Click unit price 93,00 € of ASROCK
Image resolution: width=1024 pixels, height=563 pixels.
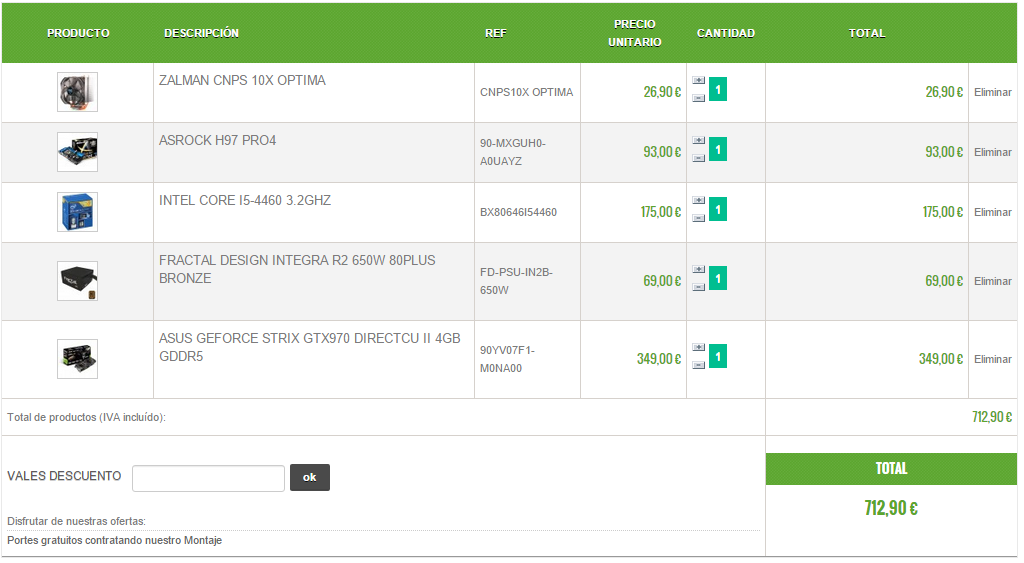click(x=662, y=152)
